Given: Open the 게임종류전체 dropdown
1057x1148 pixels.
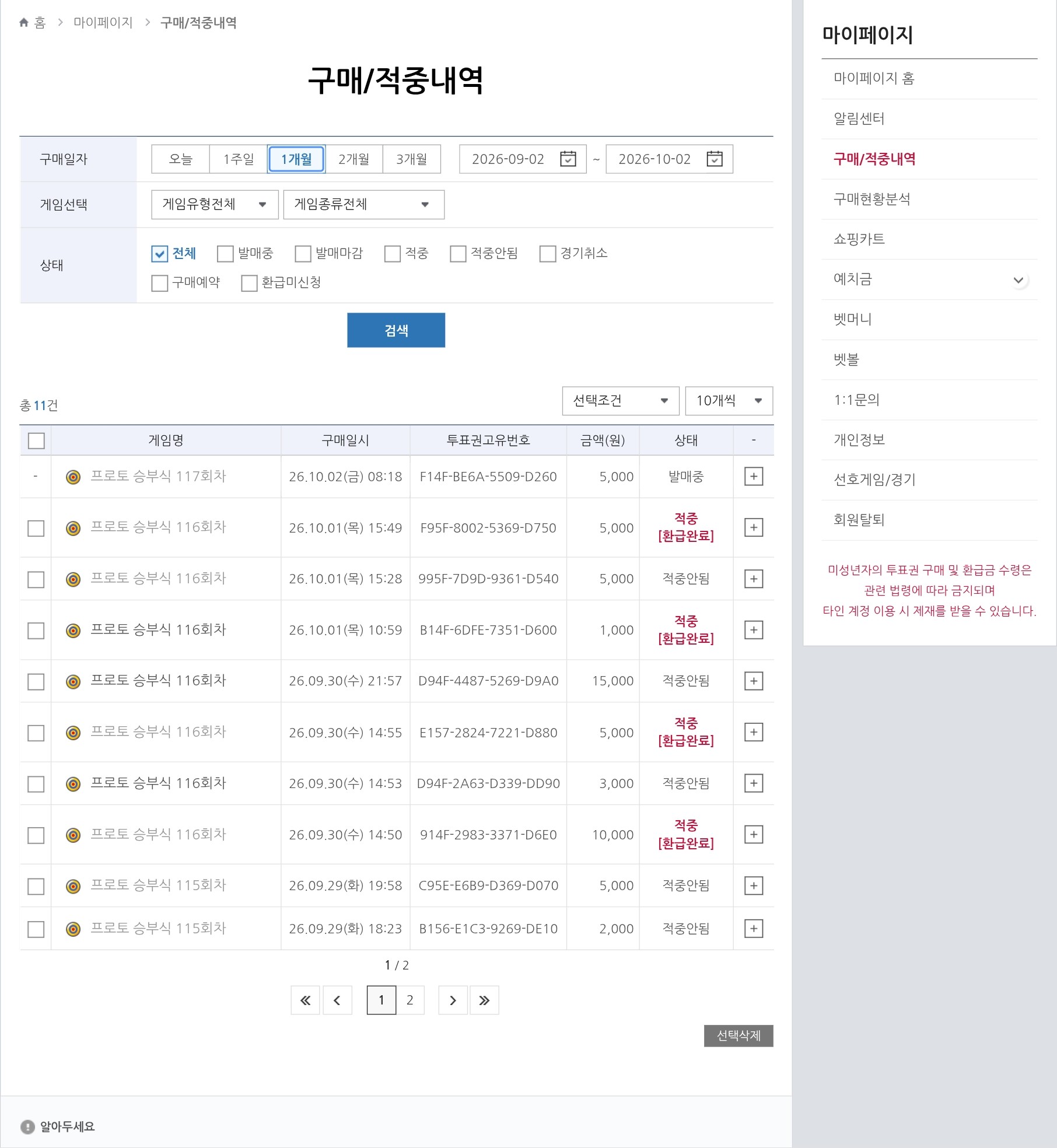Looking at the screenshot, I should click(x=363, y=204).
